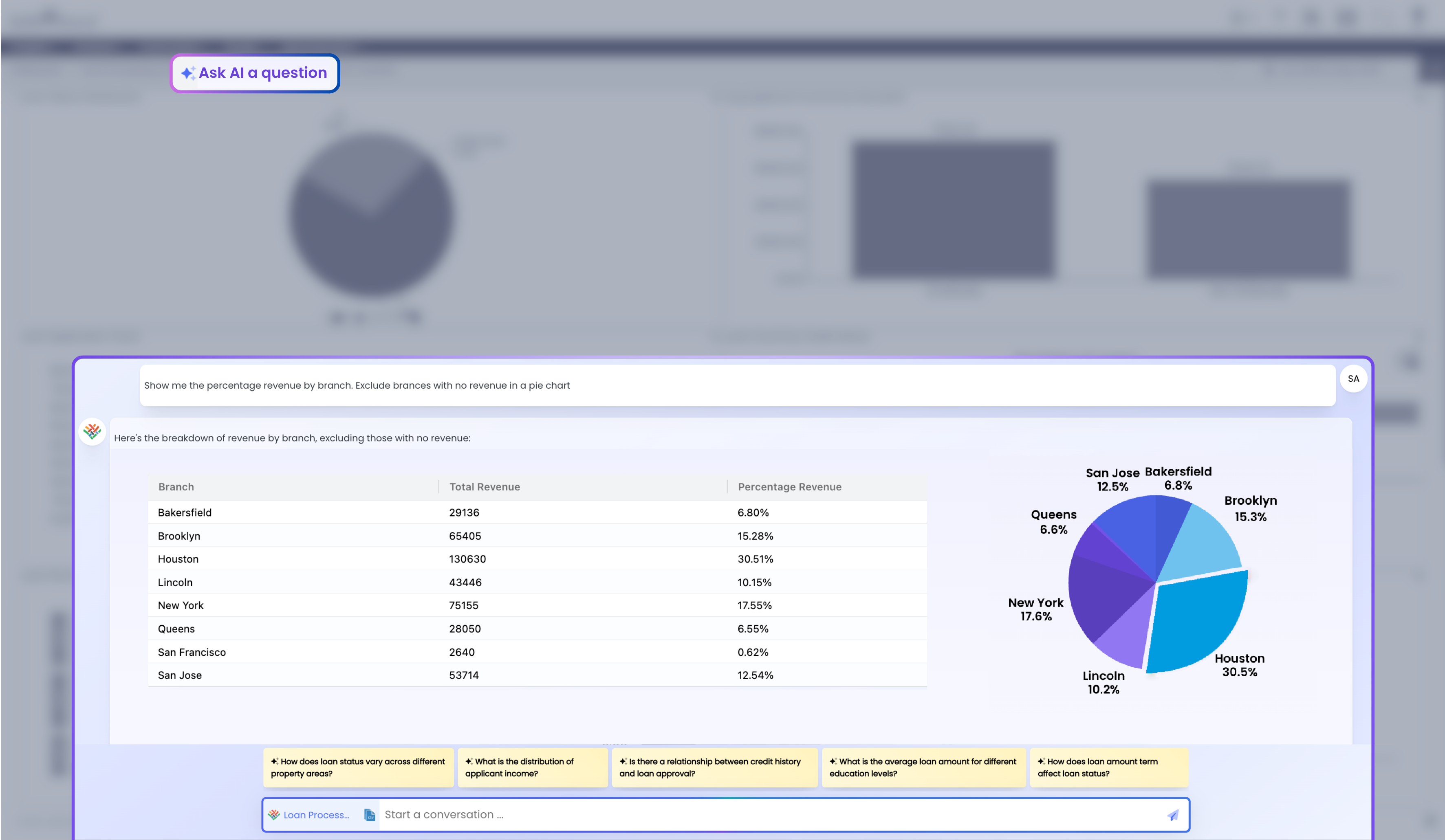Click the Percentage Revenue column header
Screen dimensions: 1445x840
tap(790, 486)
